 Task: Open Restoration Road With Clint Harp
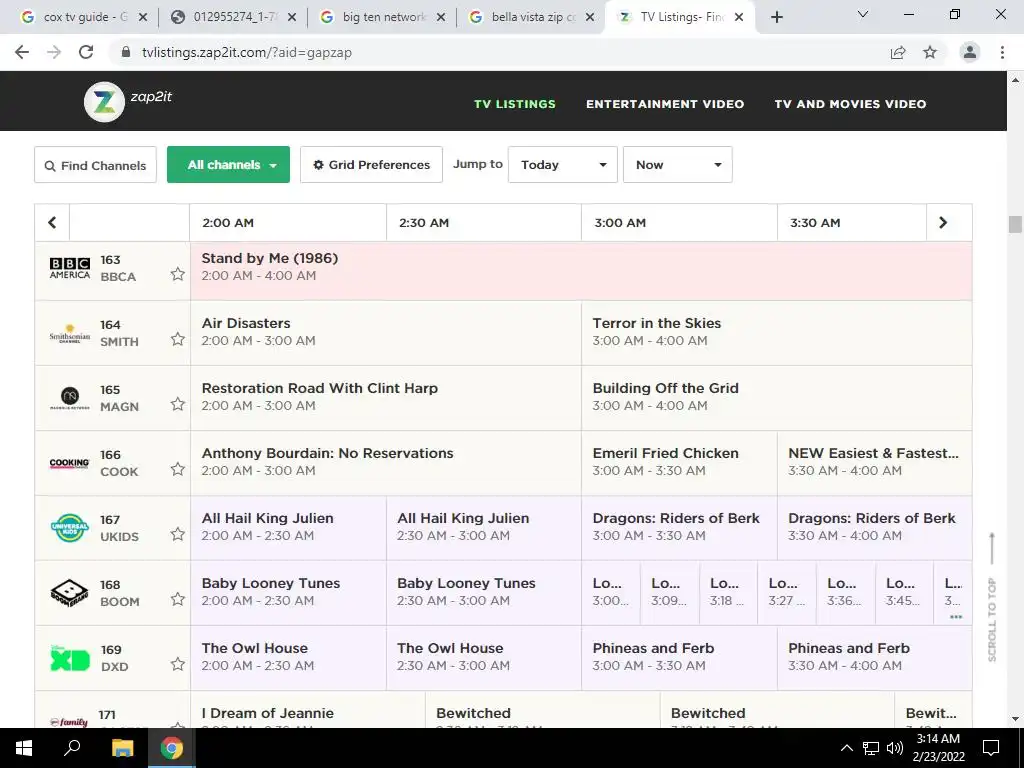[386, 398]
